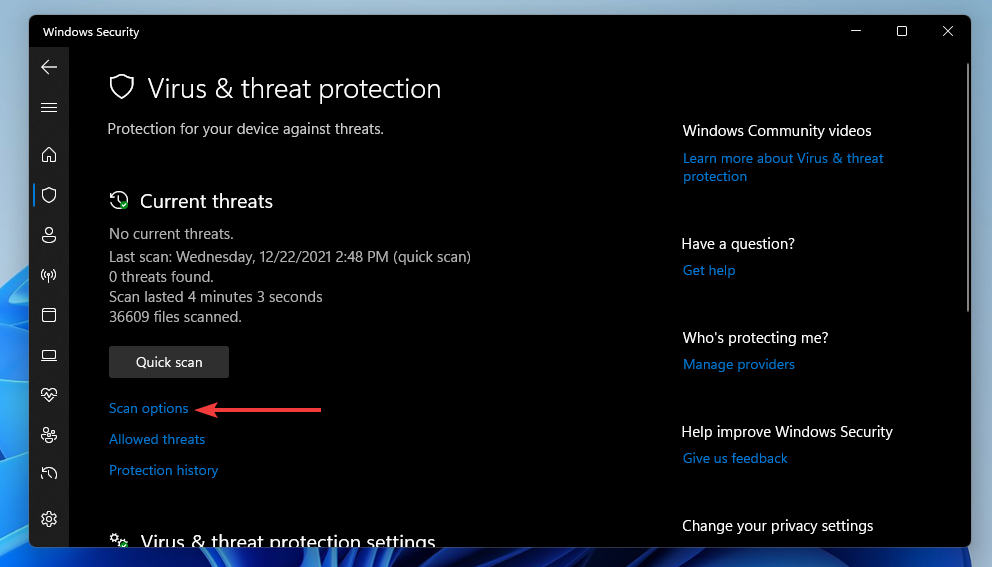This screenshot has width=992, height=567.
Task: Select Virus & threat protection shield icon
Action: point(49,195)
